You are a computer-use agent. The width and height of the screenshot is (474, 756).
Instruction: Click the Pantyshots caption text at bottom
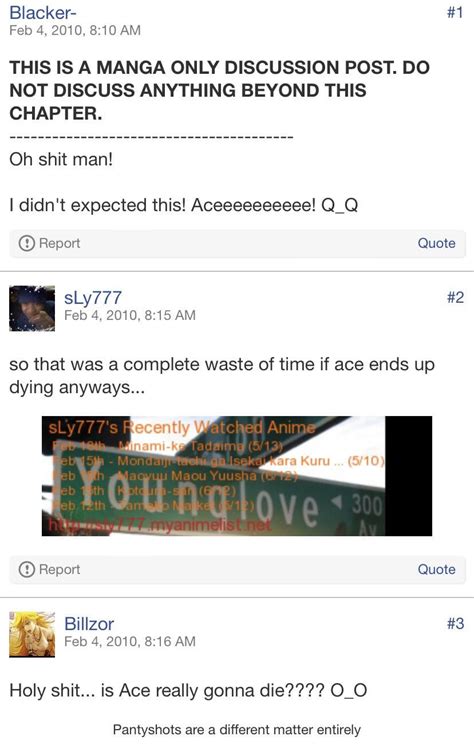point(237,729)
